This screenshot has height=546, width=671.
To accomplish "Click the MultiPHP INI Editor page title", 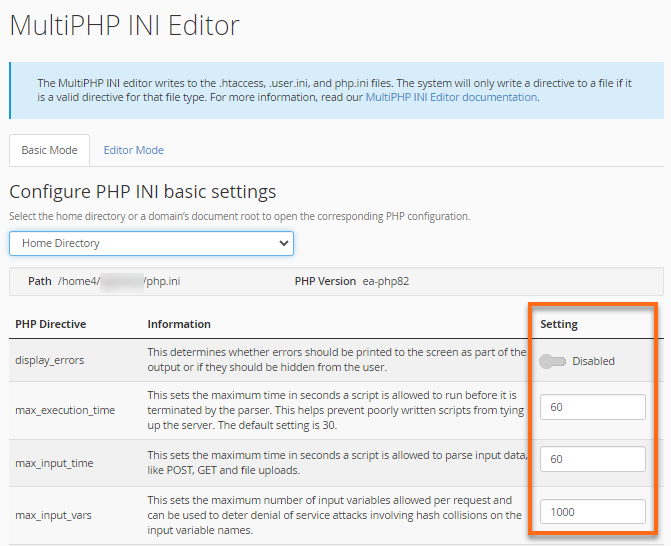I will tap(125, 25).
